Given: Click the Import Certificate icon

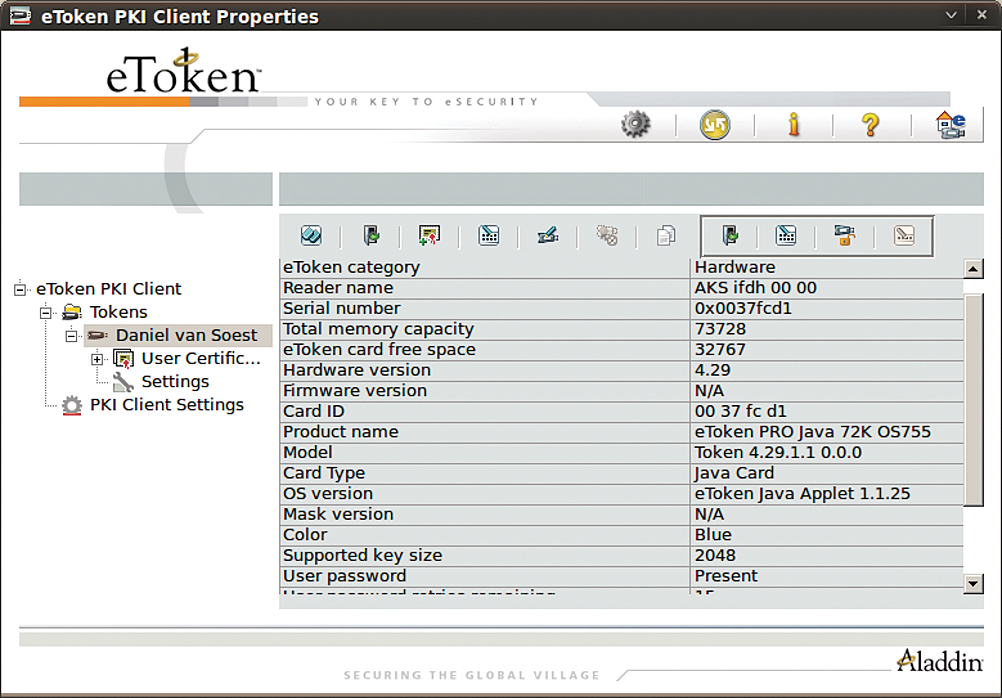Looking at the screenshot, I should [x=429, y=236].
